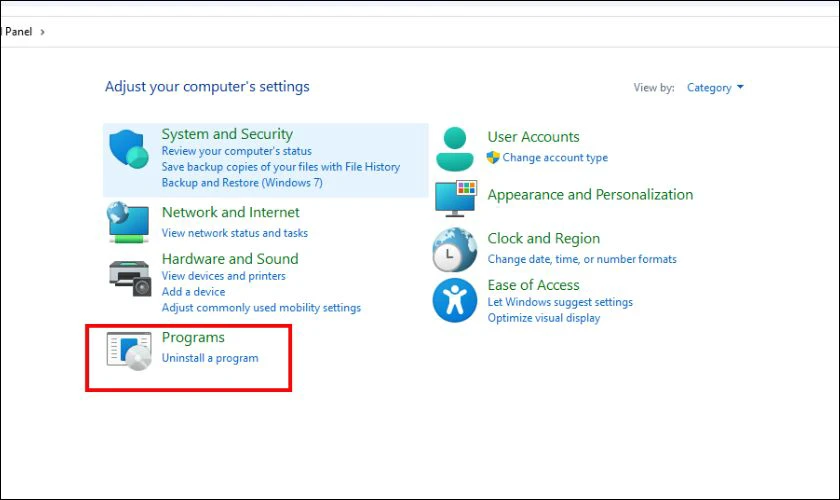Click the System and Security shield icon

point(129,149)
